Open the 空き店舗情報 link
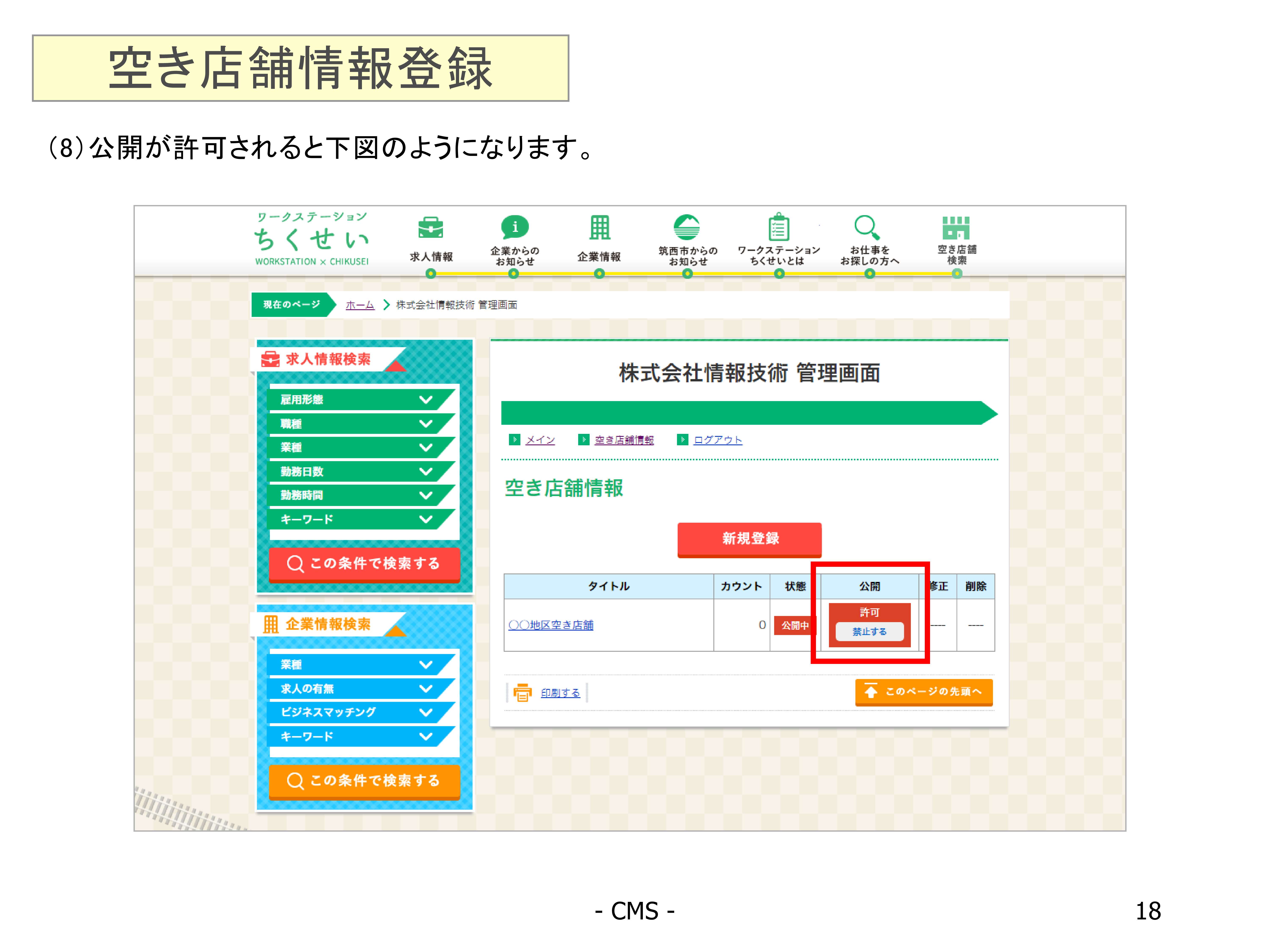 tap(624, 440)
